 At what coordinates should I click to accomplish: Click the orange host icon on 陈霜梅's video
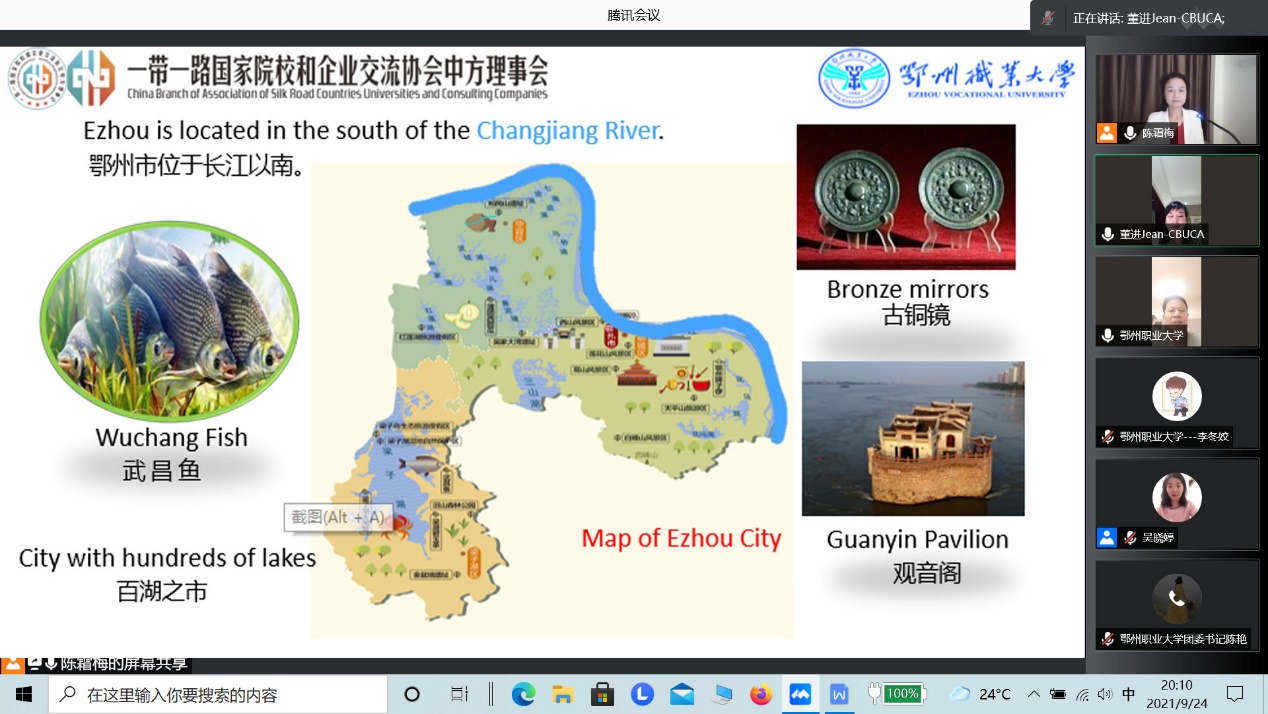click(1106, 132)
